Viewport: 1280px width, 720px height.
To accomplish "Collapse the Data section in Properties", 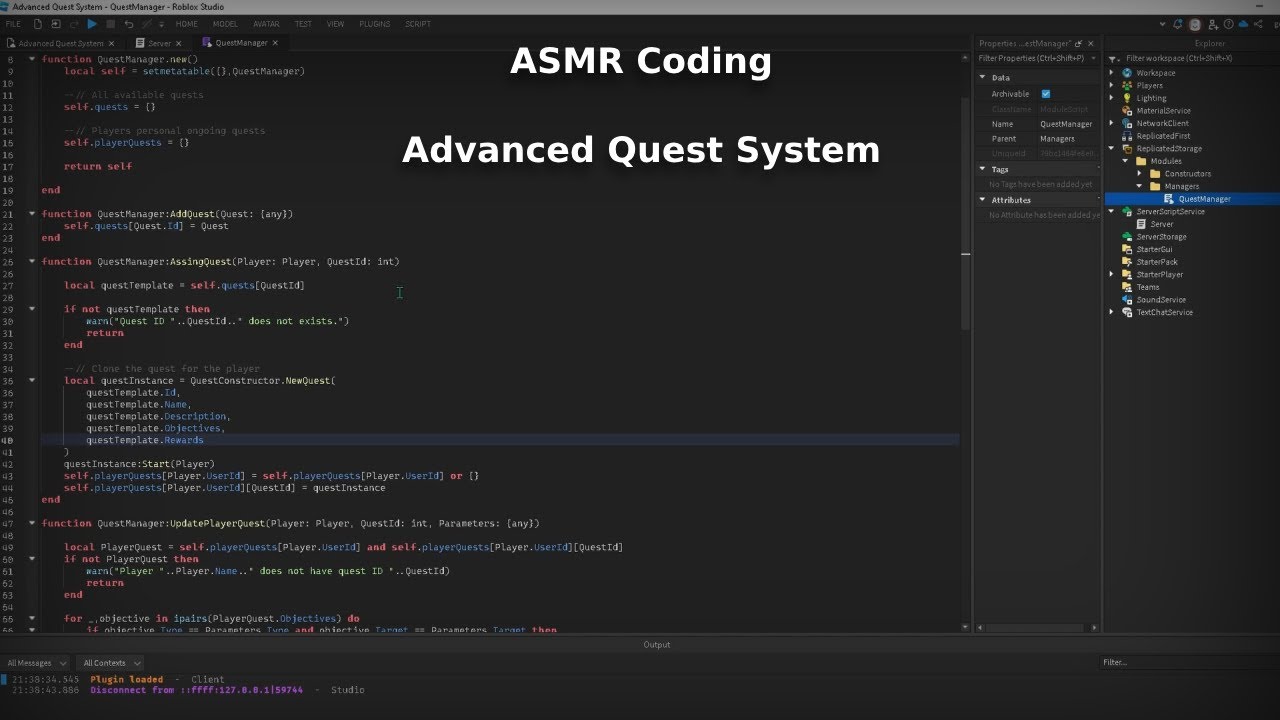I will [982, 77].
